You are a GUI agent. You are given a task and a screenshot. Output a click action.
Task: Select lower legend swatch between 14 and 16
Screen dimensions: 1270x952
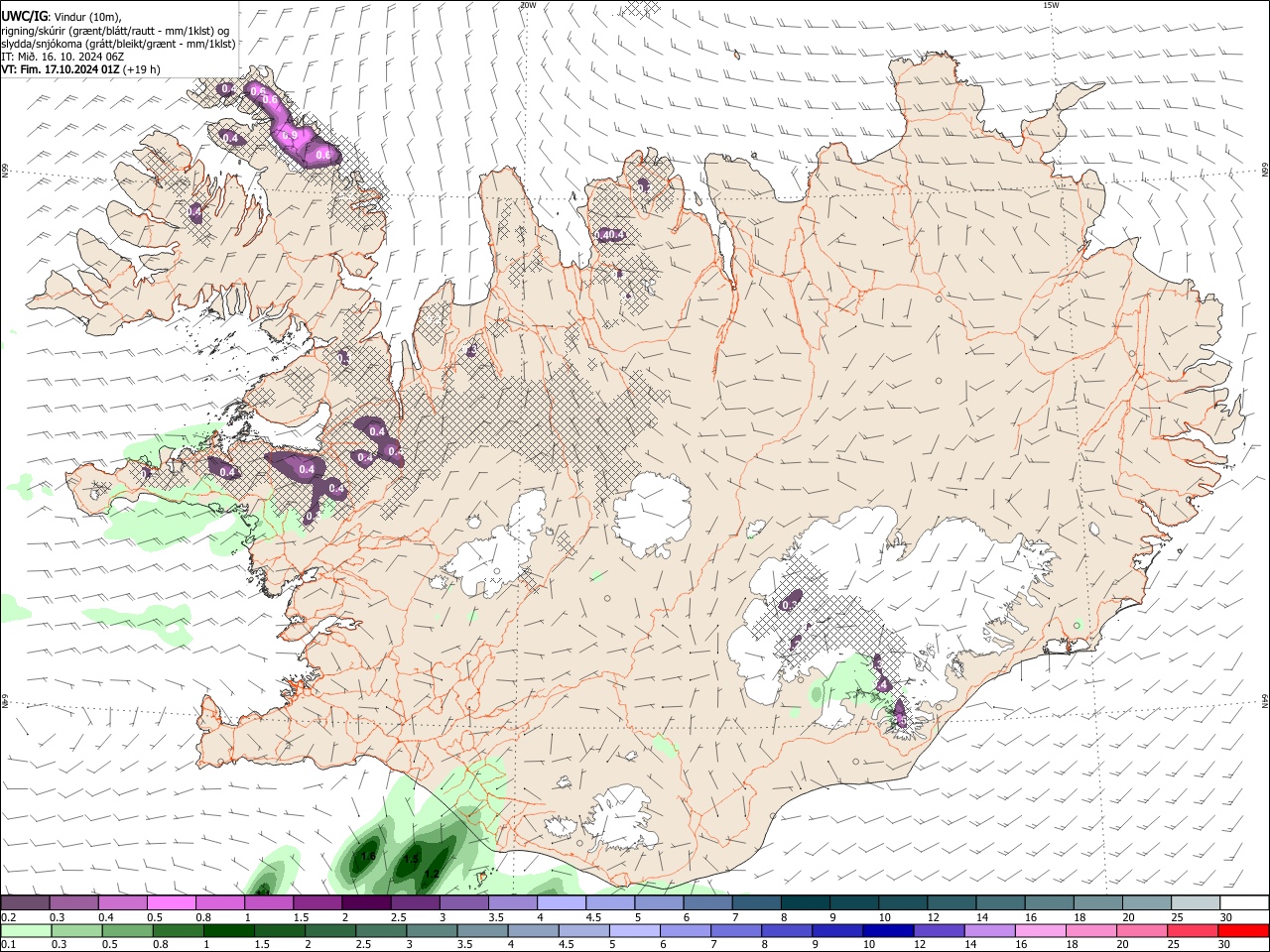coord(990,930)
